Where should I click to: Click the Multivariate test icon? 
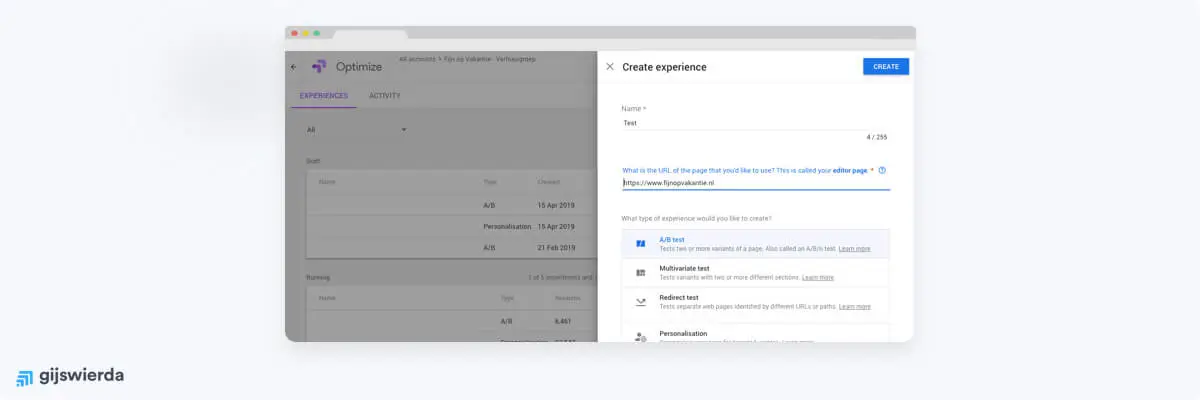tap(640, 272)
